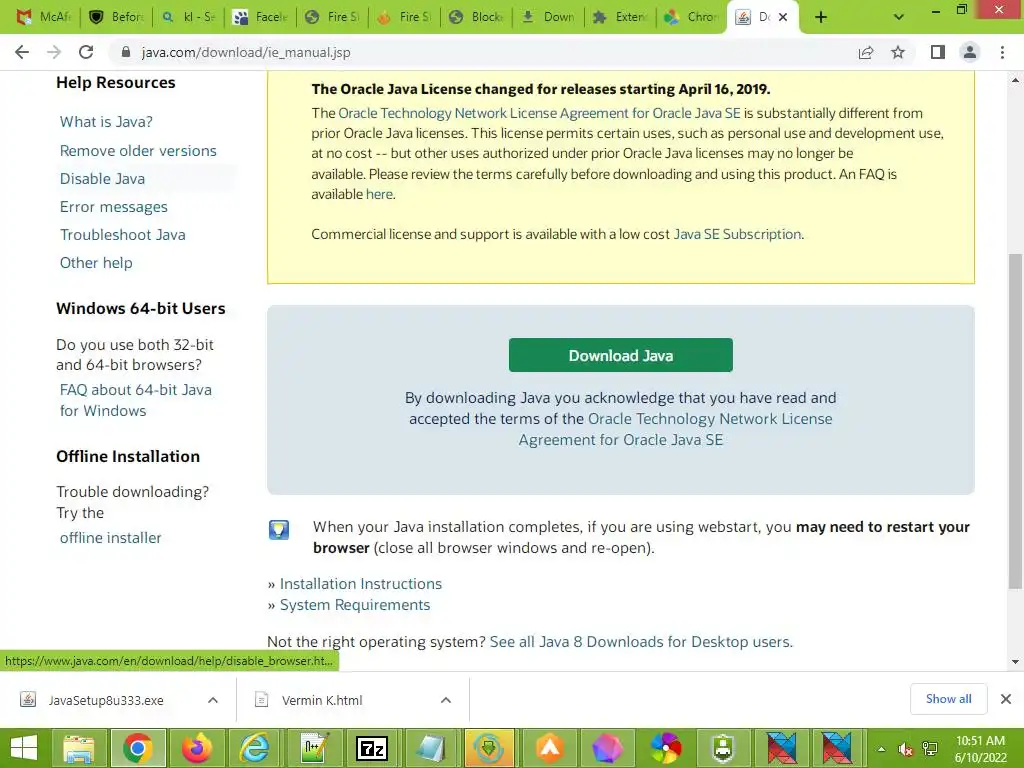Open the taskbar clock and date
The image size is (1024, 768).
[x=981, y=749]
